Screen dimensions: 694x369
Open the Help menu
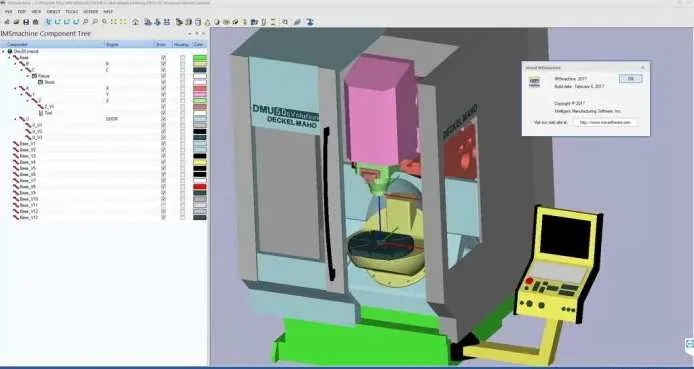[108, 12]
